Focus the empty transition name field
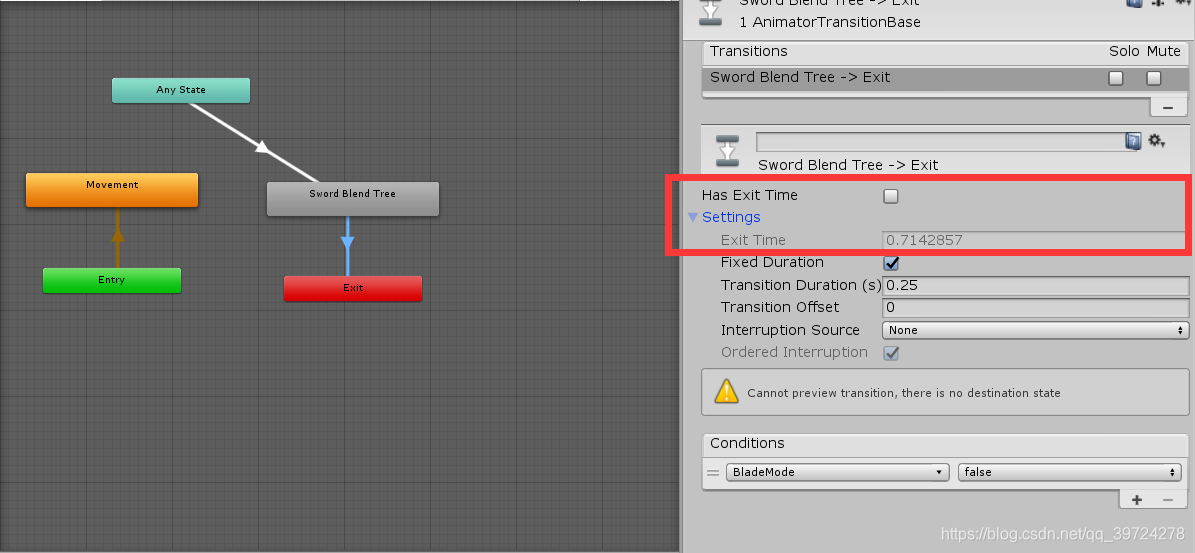This screenshot has width=1195, height=553. coord(941,142)
